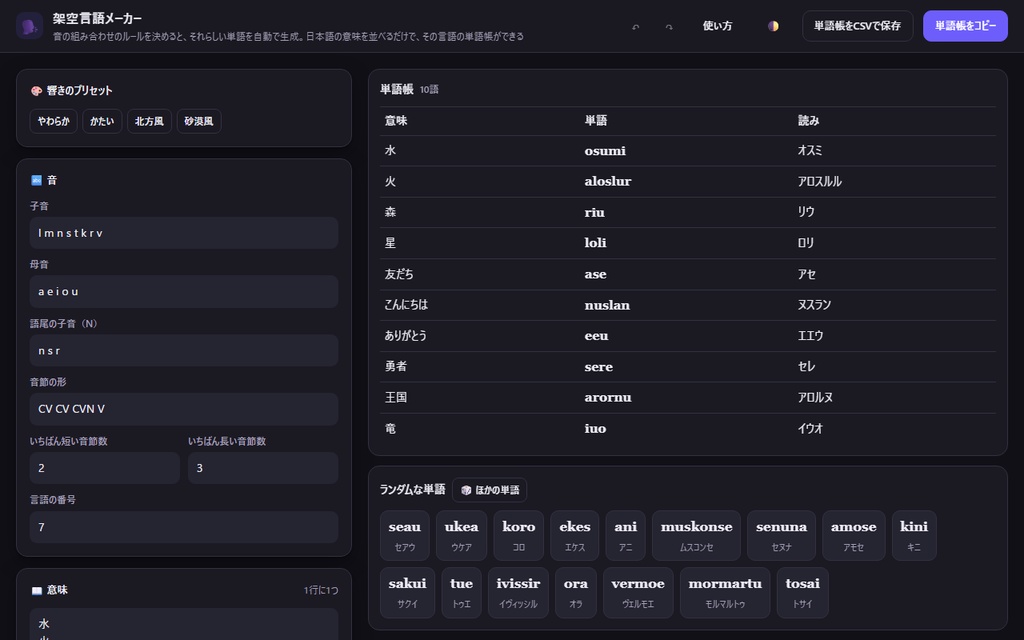Select the やわらか preset
The image size is (1024, 640).
tap(54, 121)
